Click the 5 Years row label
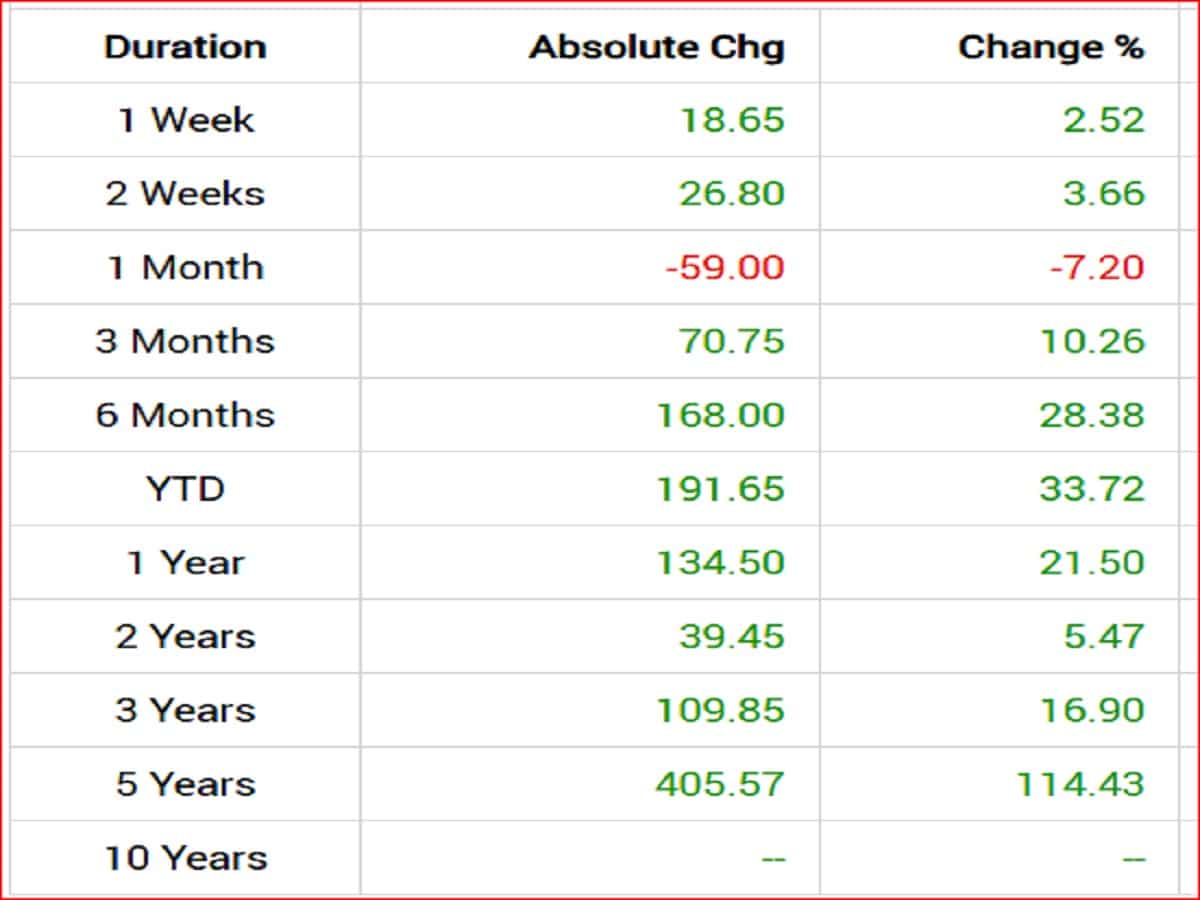This screenshot has height=900, width=1200. click(185, 784)
